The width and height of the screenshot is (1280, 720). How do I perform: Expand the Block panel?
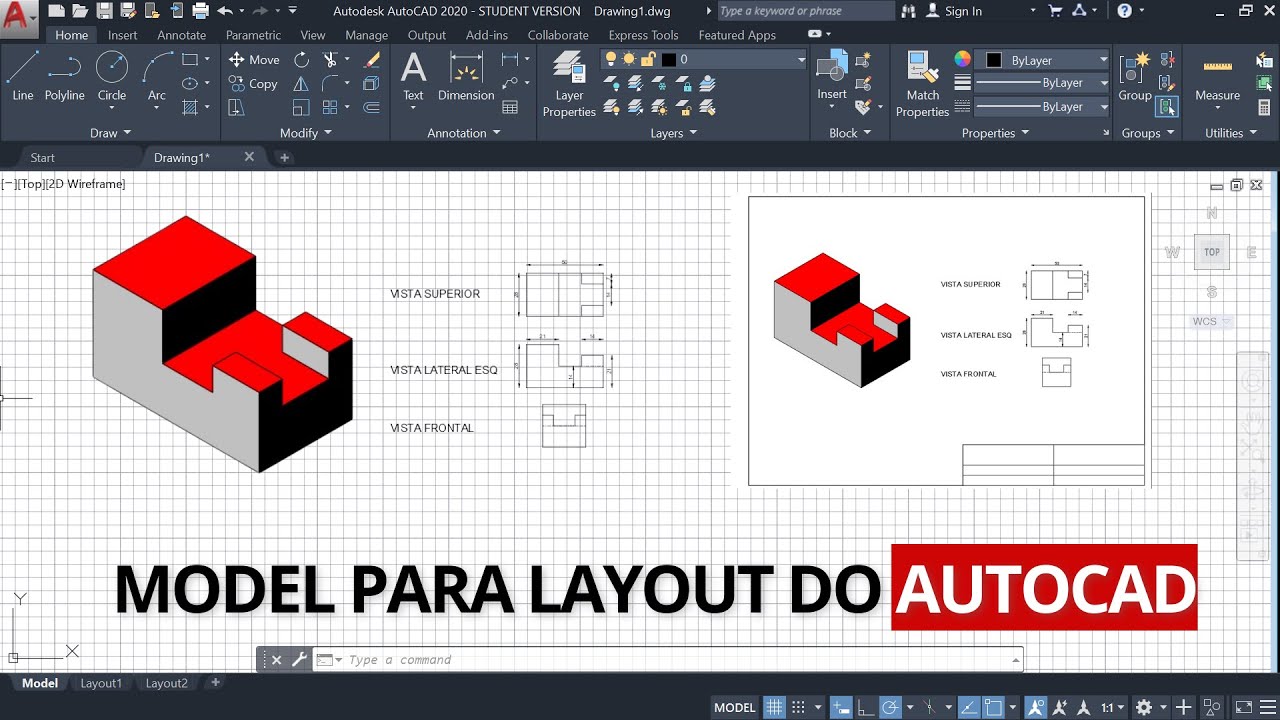click(850, 133)
